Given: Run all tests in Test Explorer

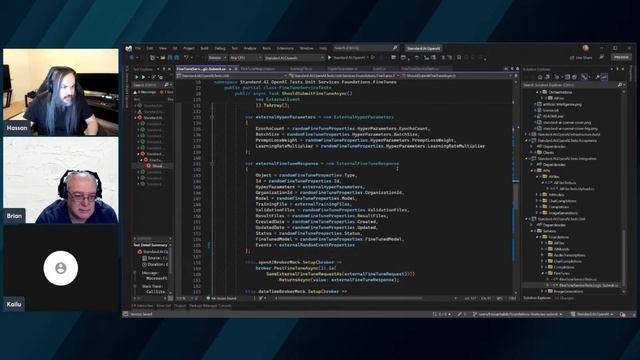Looking at the screenshot, I should [x=137, y=77].
